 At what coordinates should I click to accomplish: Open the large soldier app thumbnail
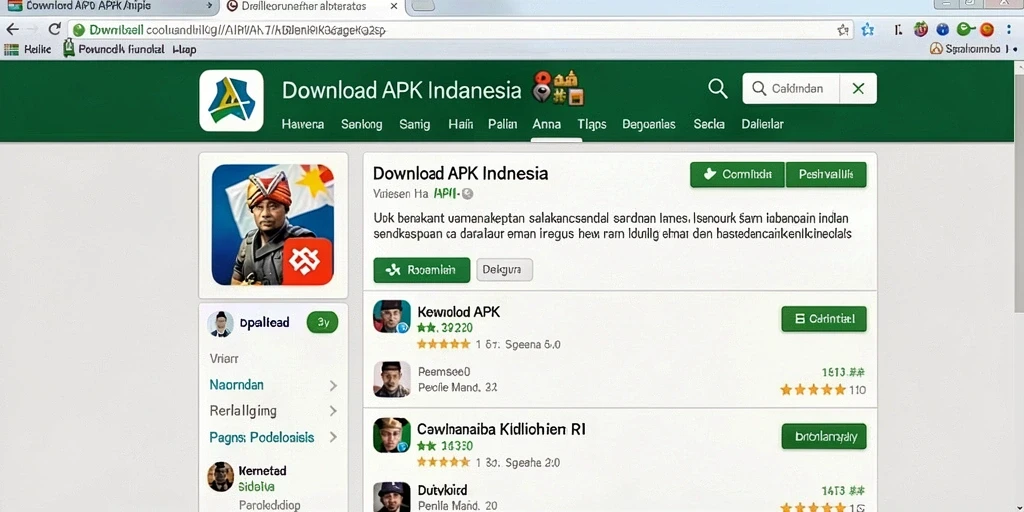[x=272, y=224]
